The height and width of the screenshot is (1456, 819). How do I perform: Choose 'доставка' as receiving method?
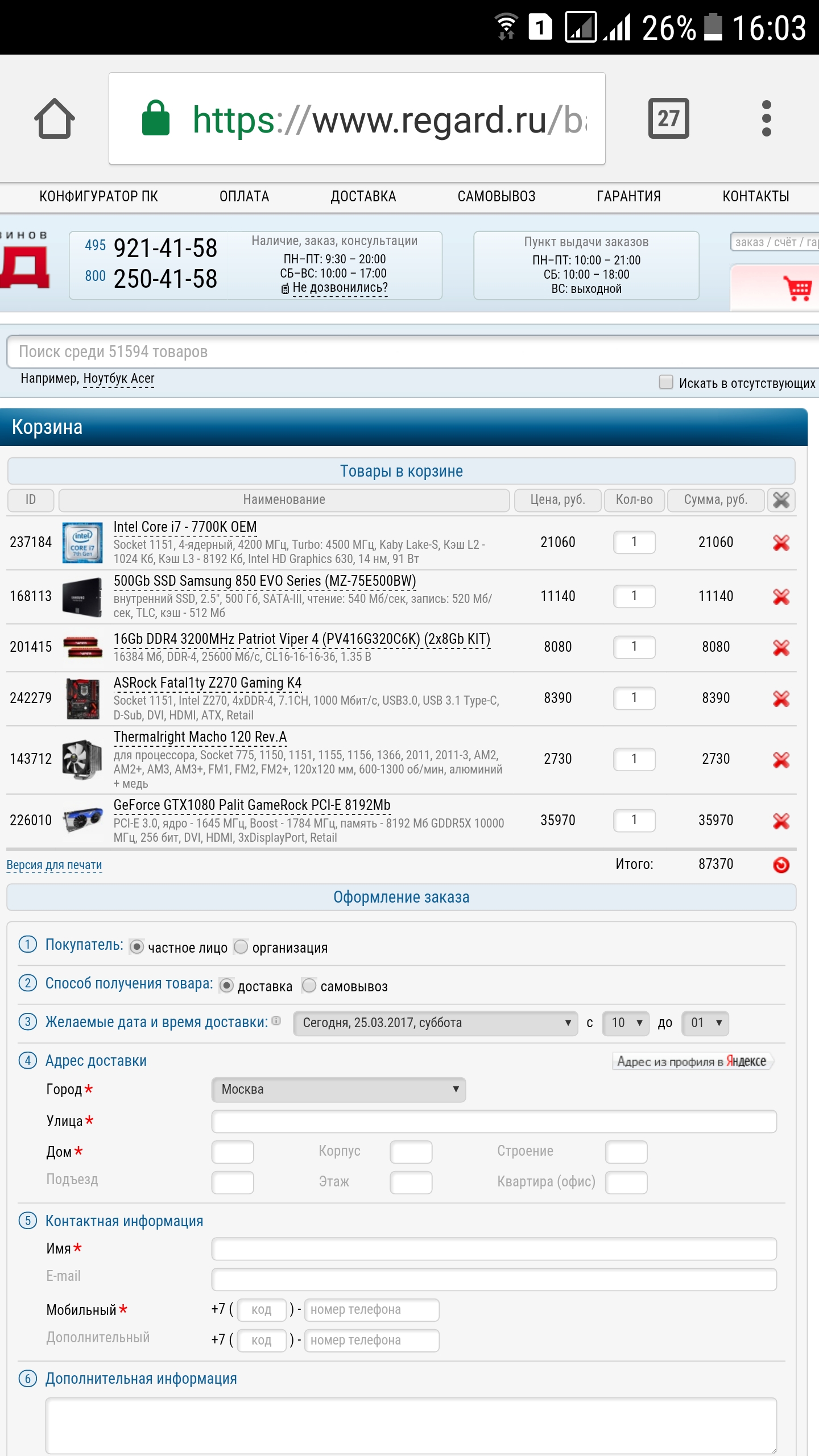[226, 986]
